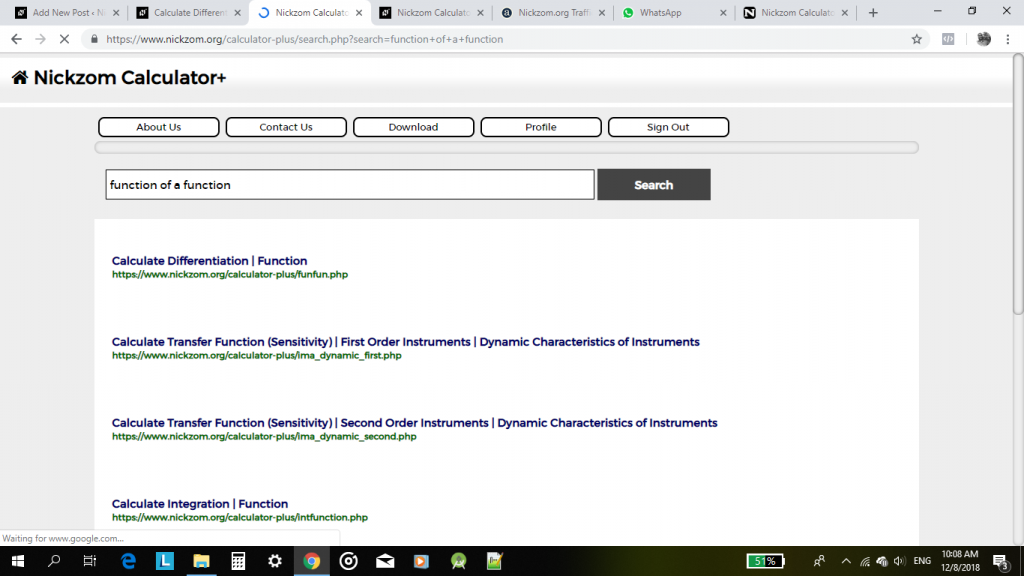Open the Profile page
1024x576 pixels.
click(541, 127)
